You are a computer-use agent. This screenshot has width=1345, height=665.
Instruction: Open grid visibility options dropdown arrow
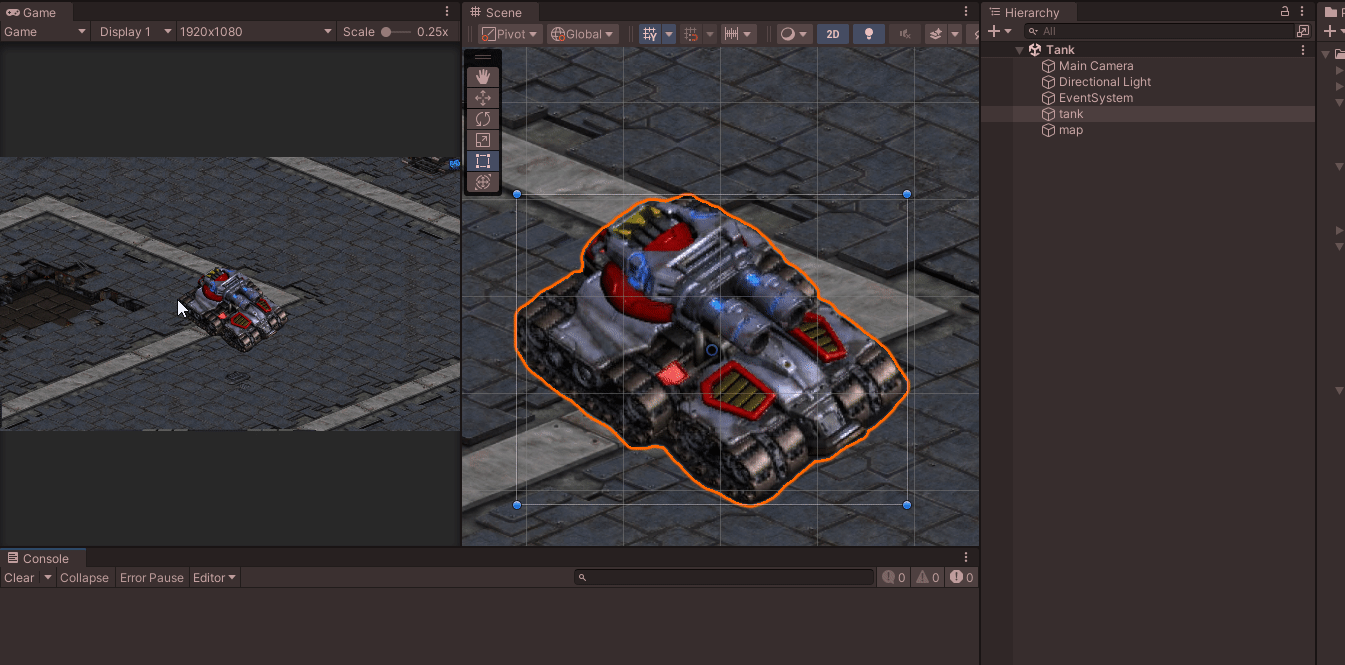click(669, 34)
